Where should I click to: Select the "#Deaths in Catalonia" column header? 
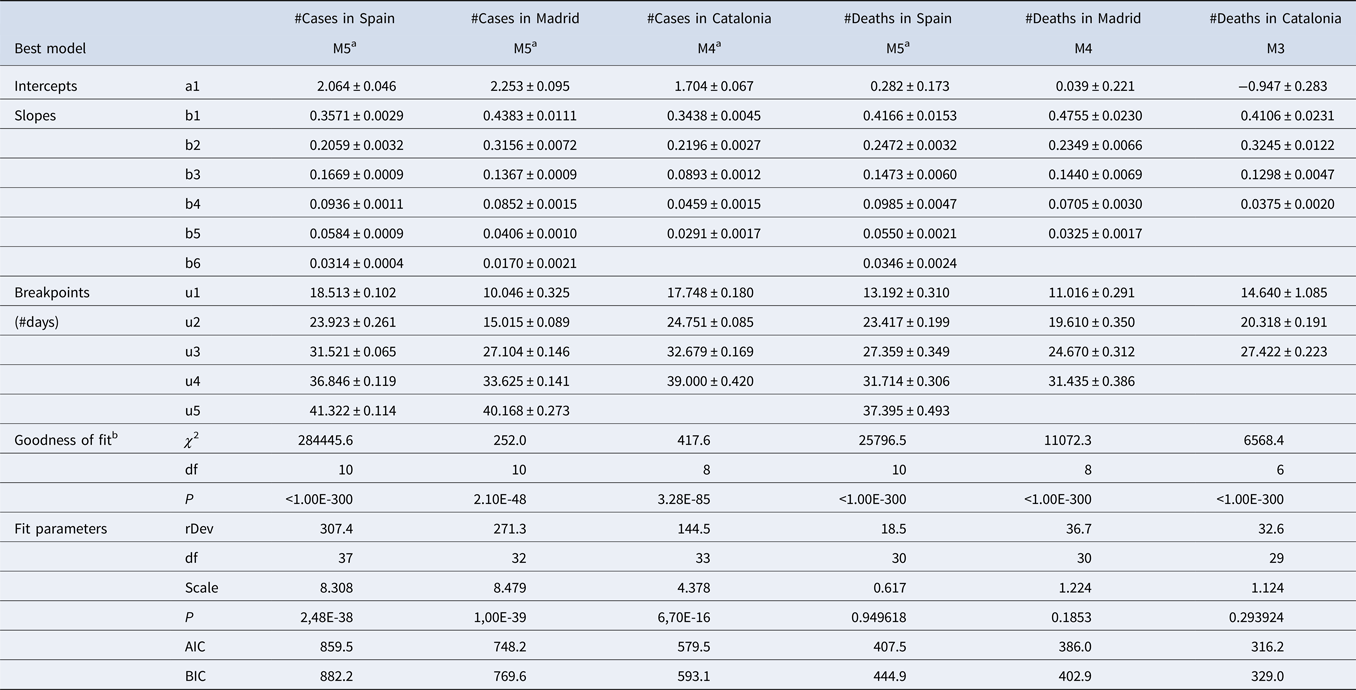tap(1275, 18)
